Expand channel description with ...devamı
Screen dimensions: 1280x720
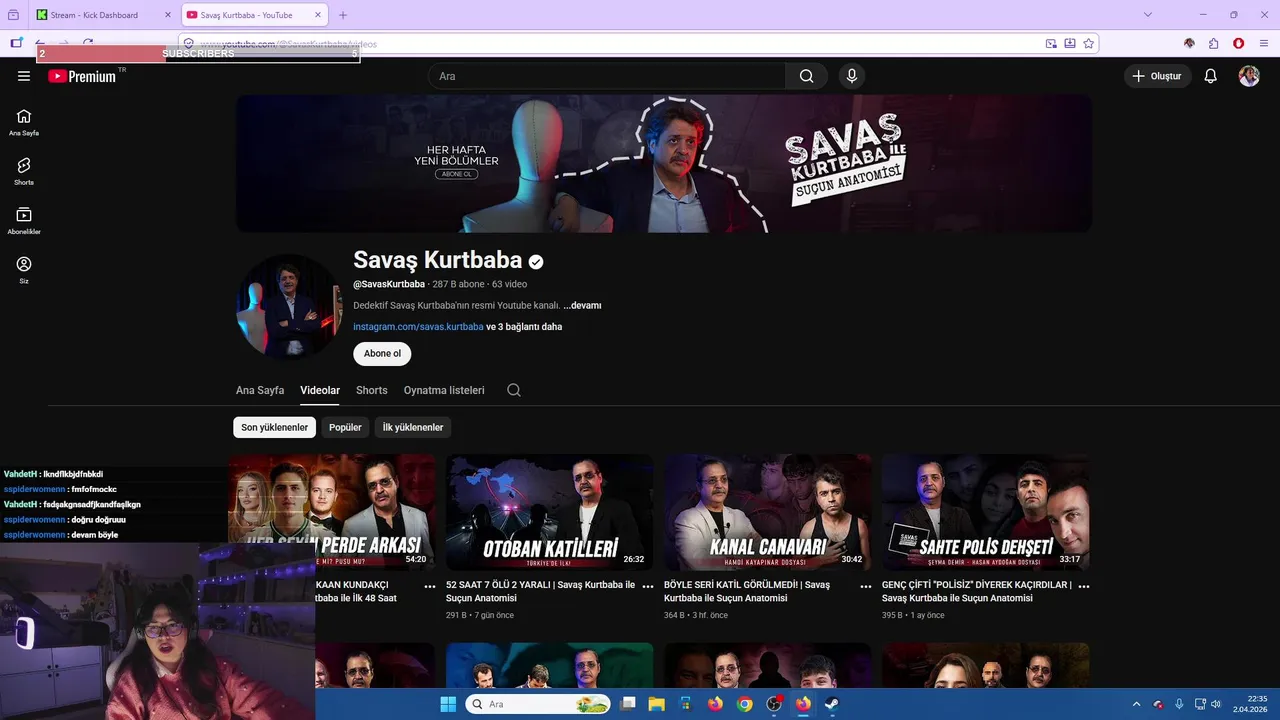[582, 305]
